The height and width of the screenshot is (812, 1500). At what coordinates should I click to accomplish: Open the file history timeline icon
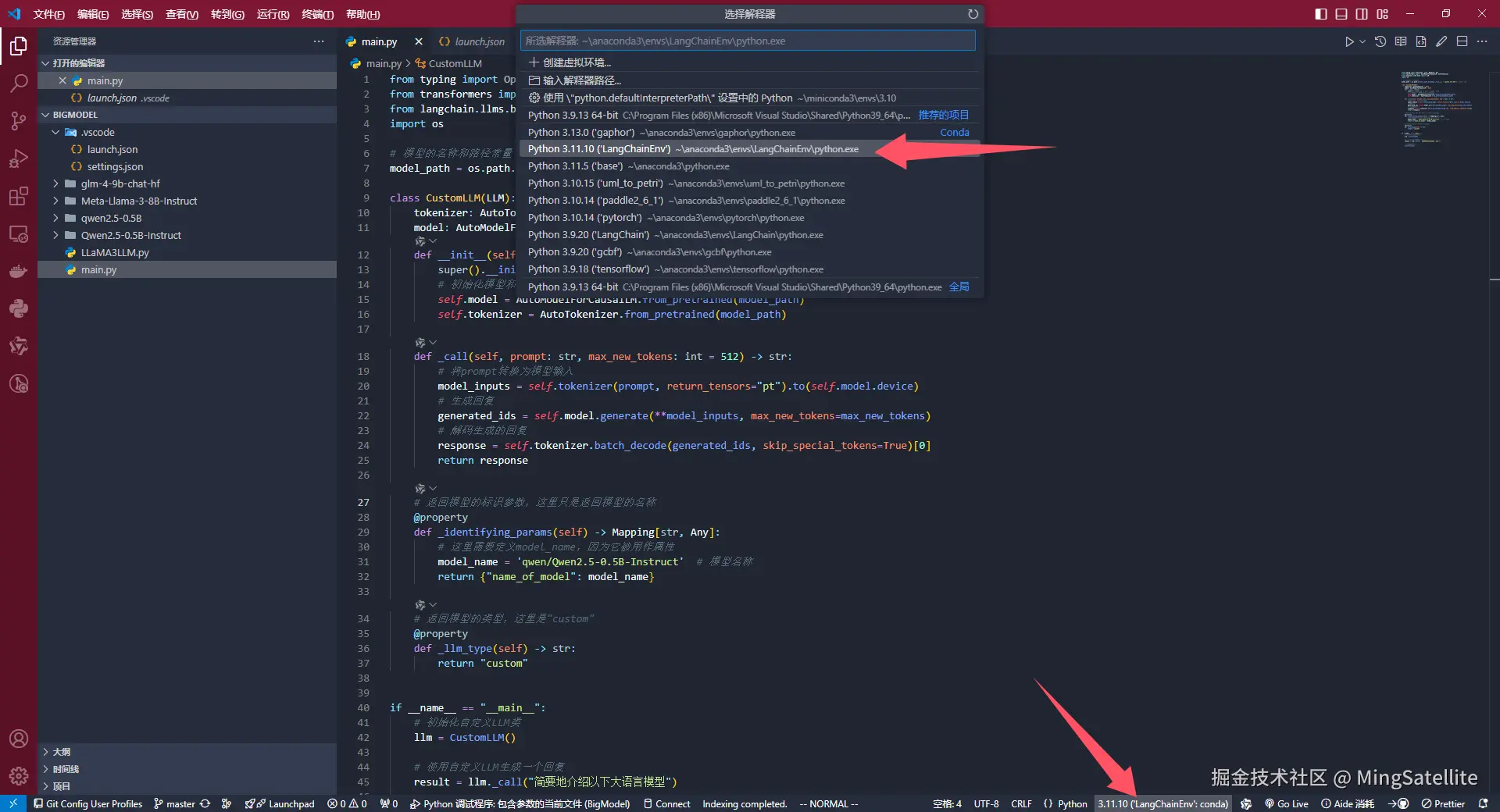click(x=1380, y=41)
